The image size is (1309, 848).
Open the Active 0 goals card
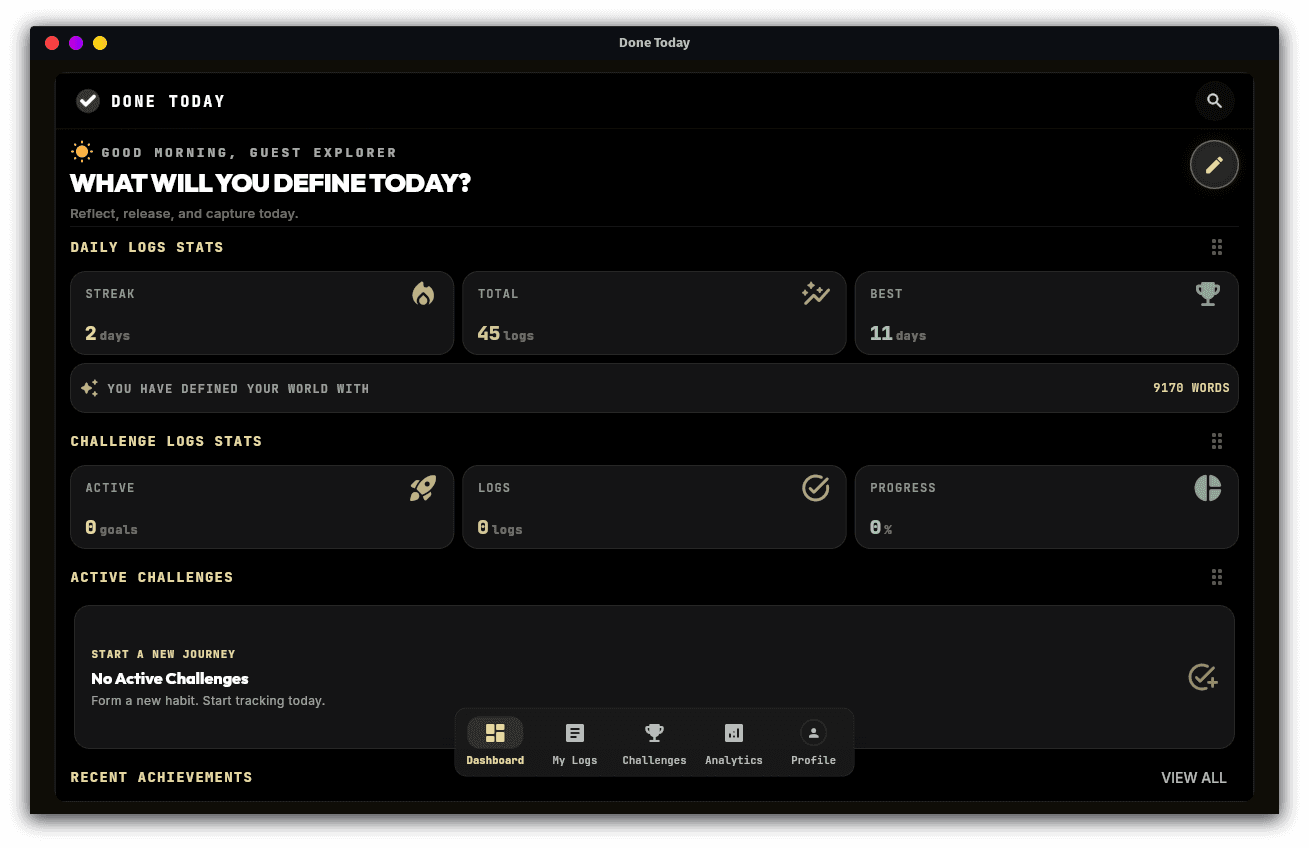click(x=262, y=507)
